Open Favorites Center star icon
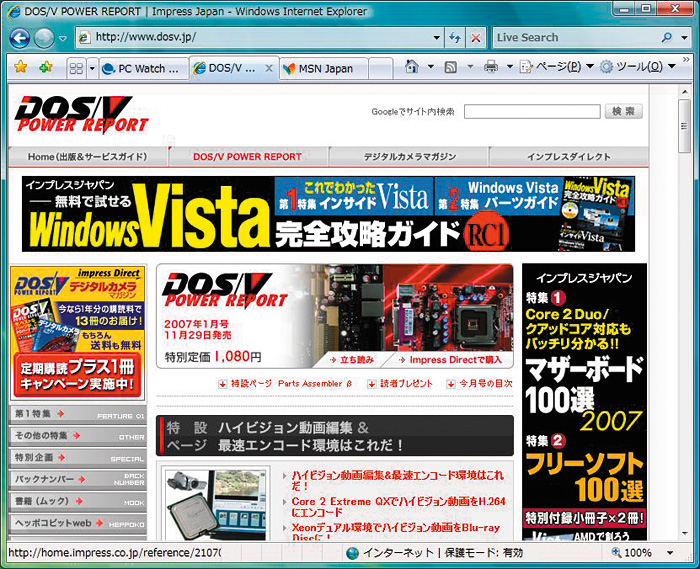 click(x=21, y=68)
